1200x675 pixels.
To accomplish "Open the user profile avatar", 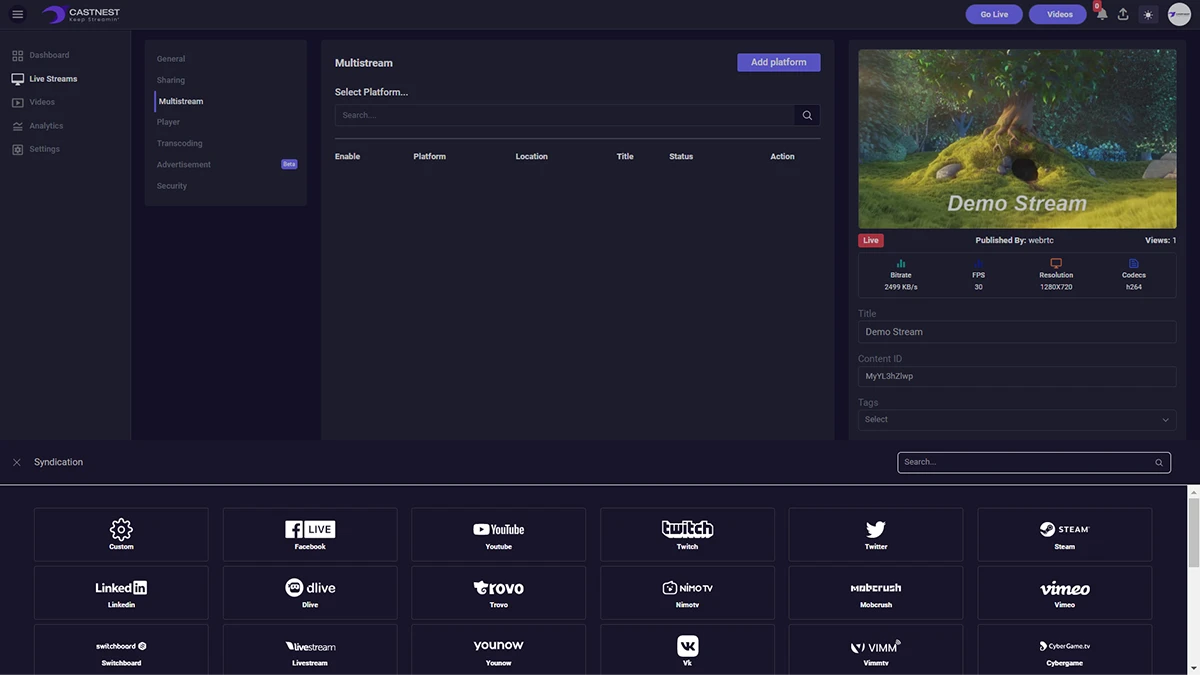I will (1179, 14).
